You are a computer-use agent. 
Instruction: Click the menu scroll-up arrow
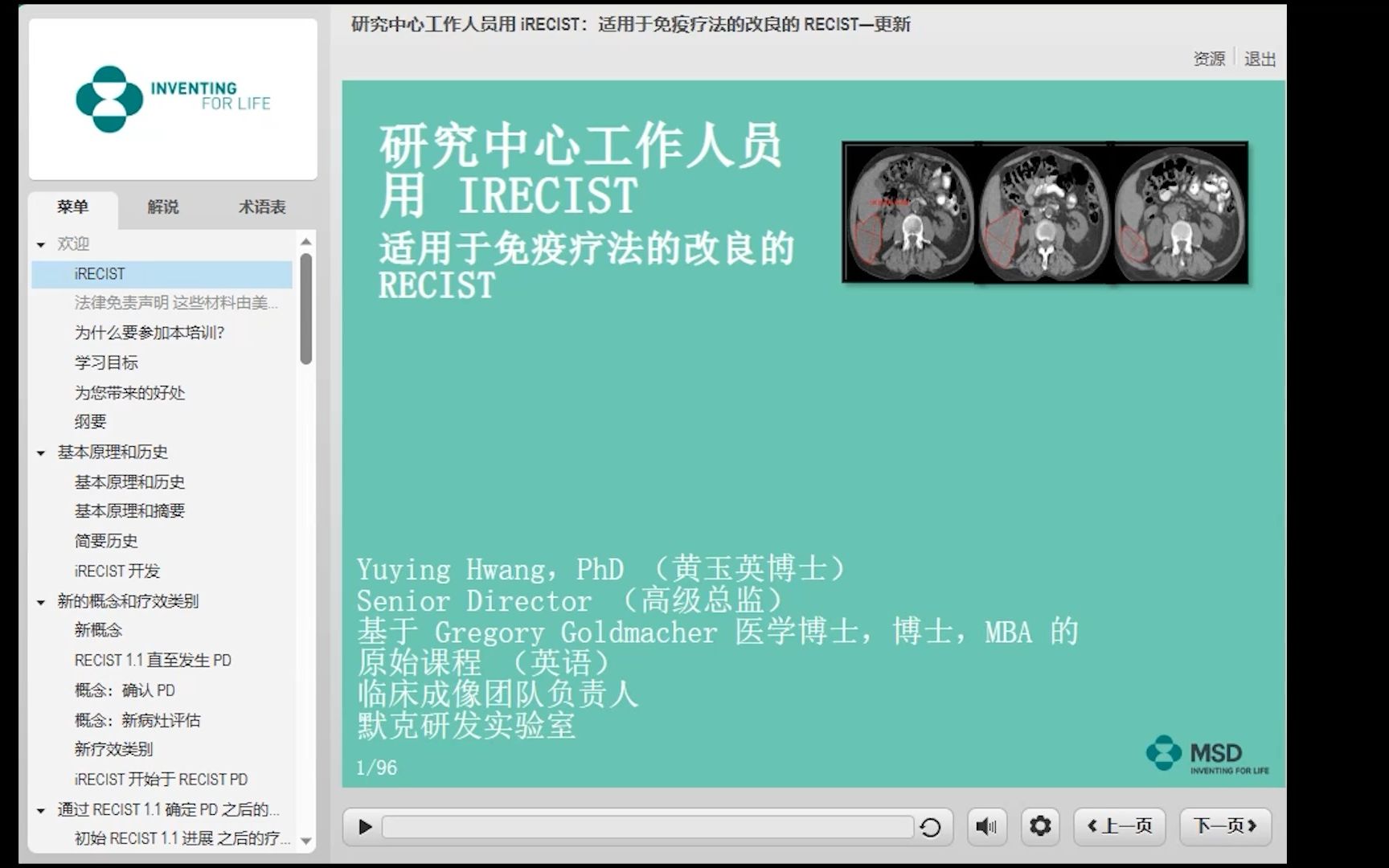[305, 242]
